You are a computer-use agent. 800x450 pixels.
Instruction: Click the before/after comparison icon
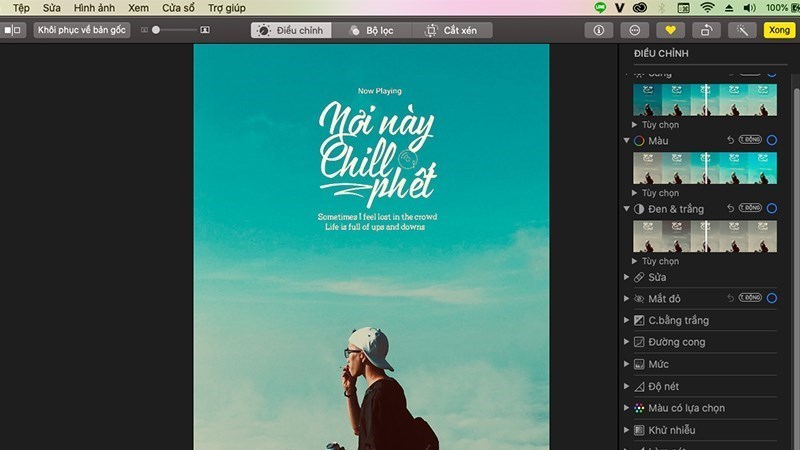pyautogui.click(x=12, y=30)
